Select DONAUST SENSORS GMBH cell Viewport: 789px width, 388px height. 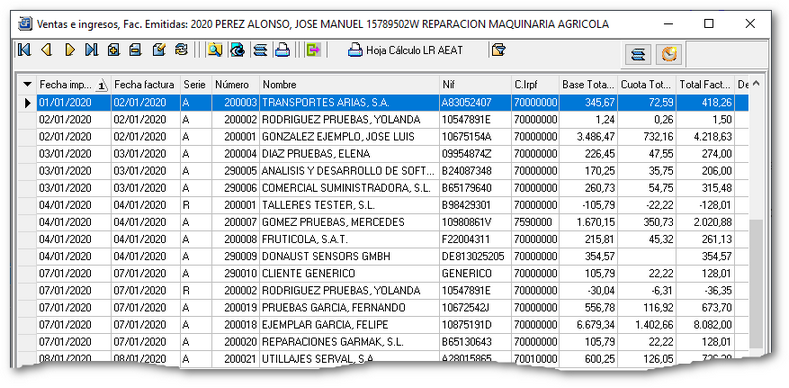click(x=349, y=257)
